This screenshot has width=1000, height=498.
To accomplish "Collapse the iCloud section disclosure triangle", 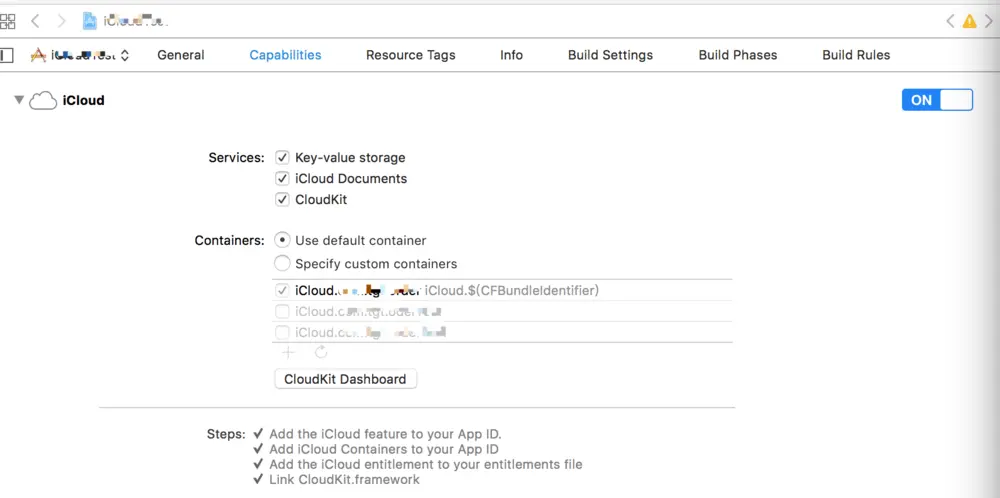I will coord(18,100).
